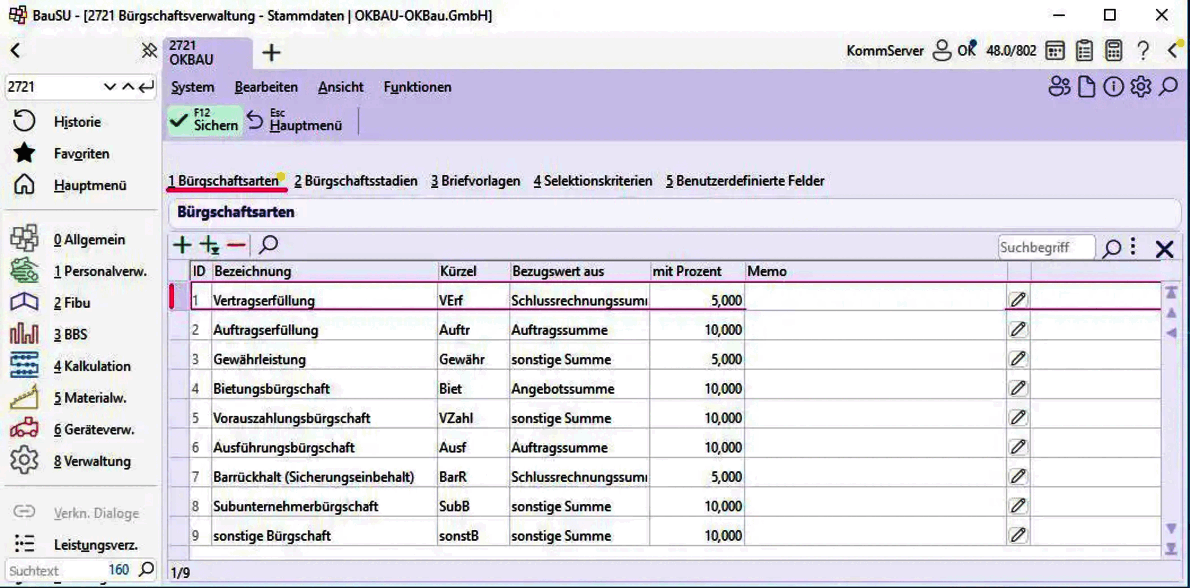Screen dimensions: 1190x588
Task: Open 8 Verwaltung module
Action: (92, 461)
